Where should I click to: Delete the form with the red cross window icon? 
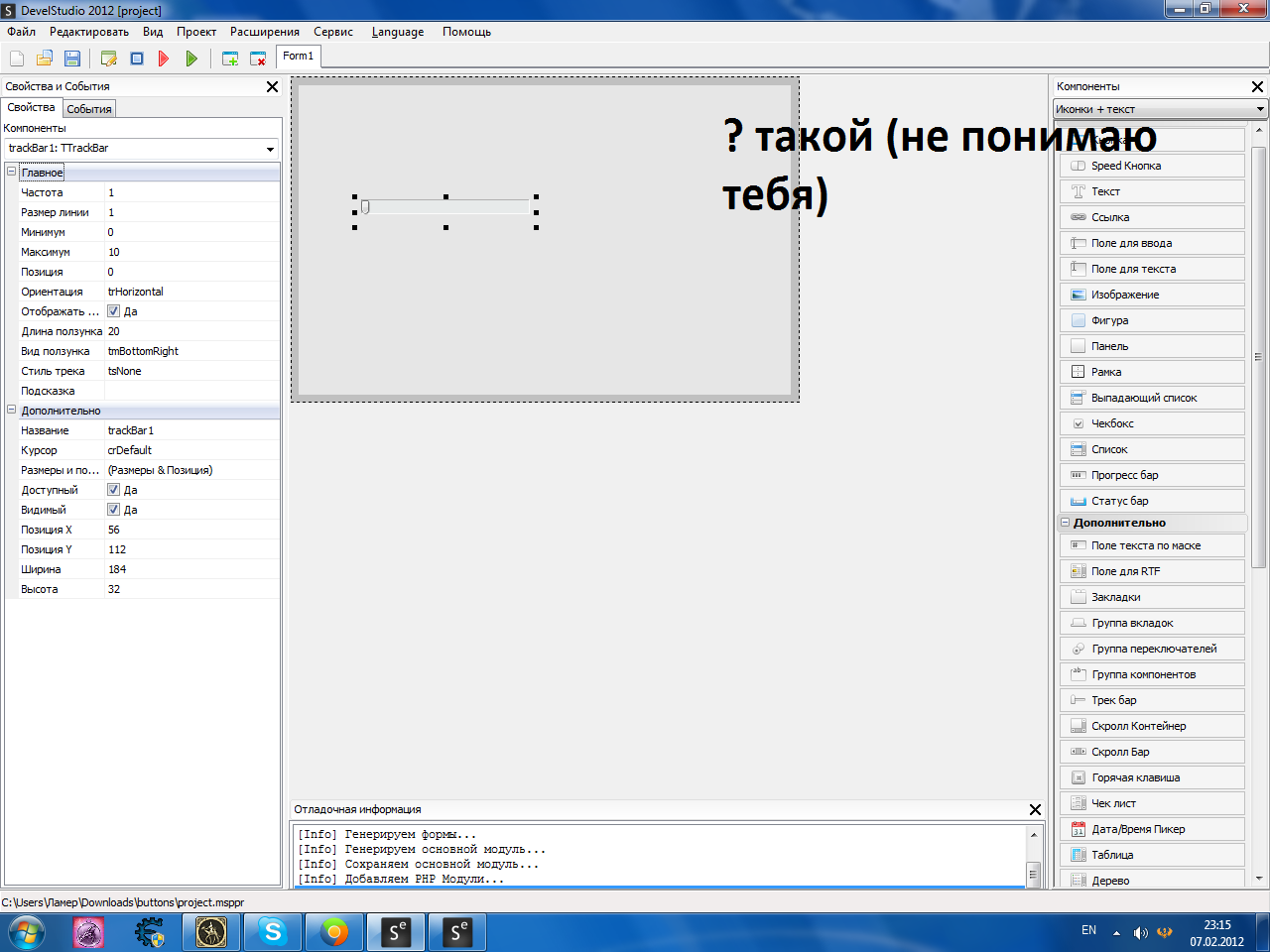[x=258, y=59]
